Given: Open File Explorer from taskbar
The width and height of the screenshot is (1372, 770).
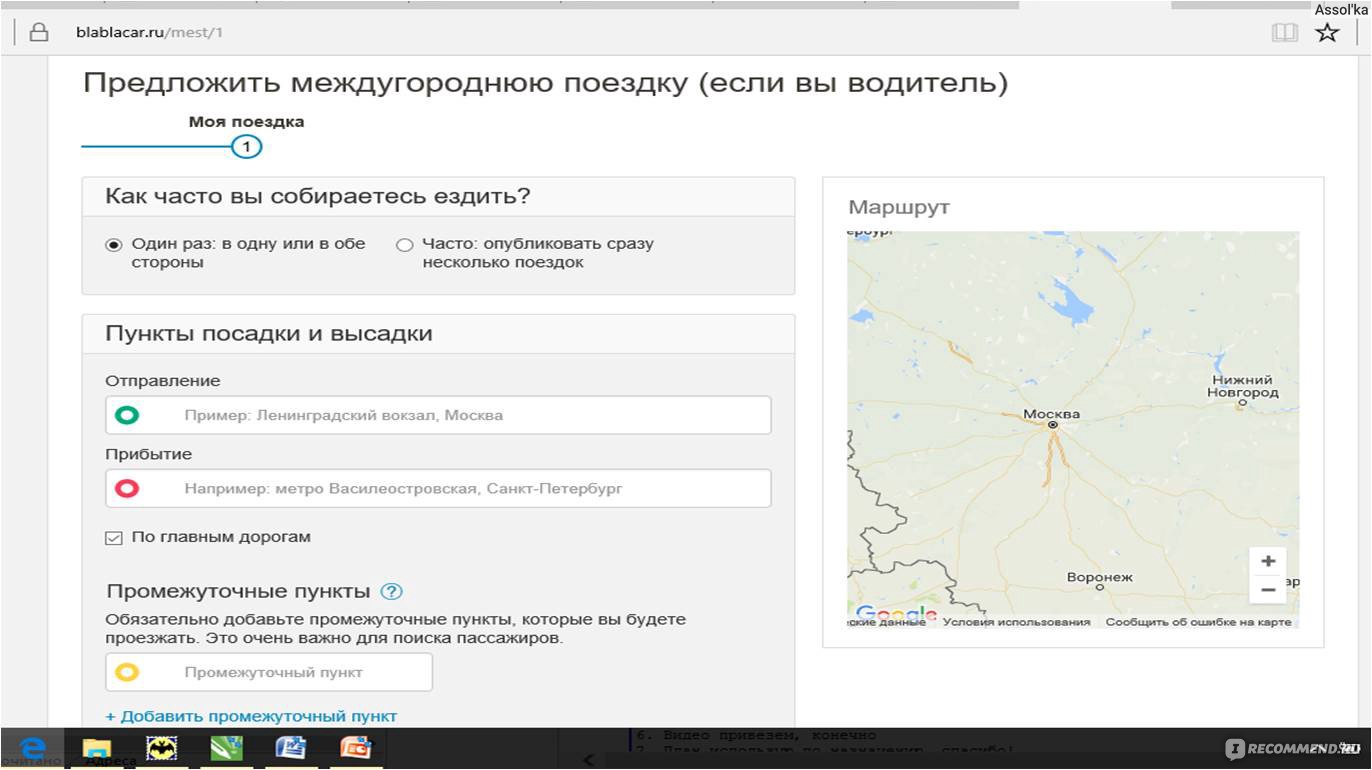Looking at the screenshot, I should click(97, 748).
